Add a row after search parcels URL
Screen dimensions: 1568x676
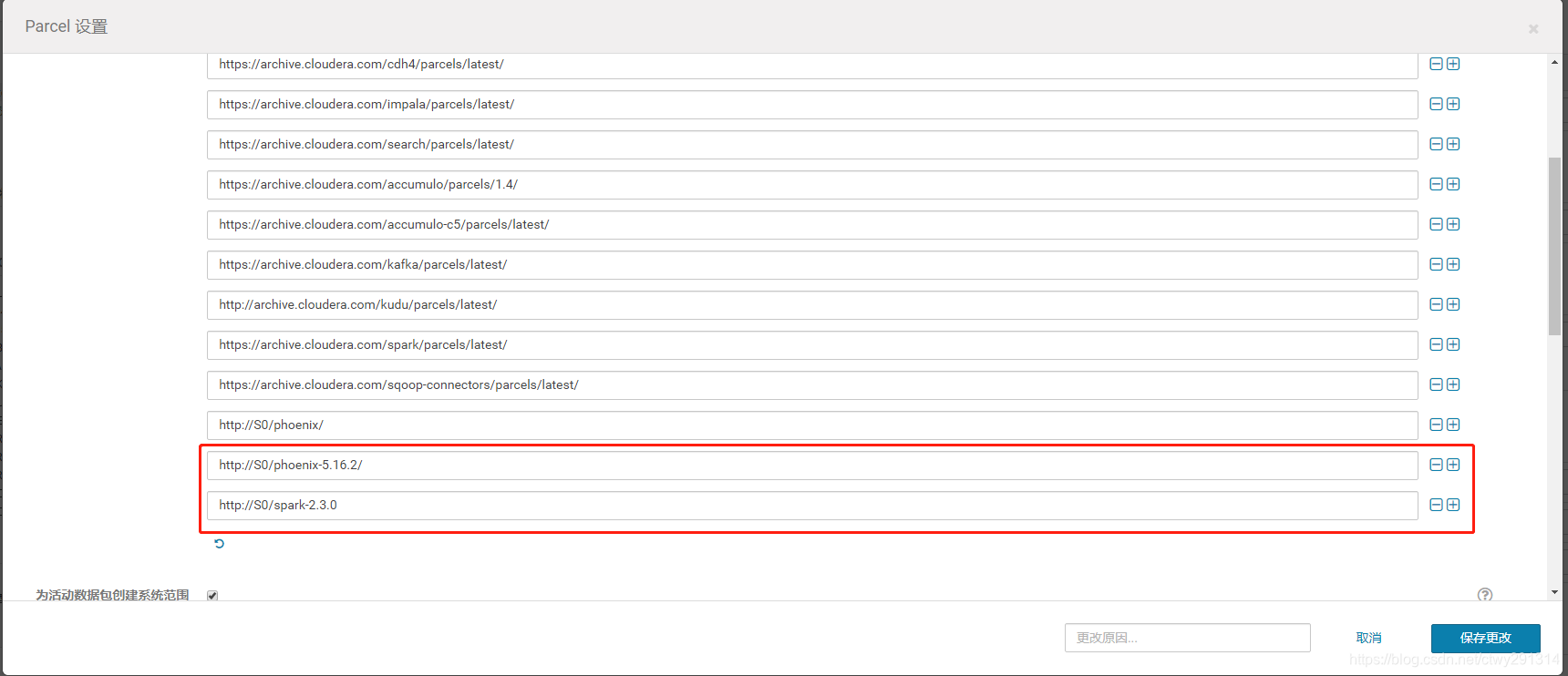click(1453, 144)
